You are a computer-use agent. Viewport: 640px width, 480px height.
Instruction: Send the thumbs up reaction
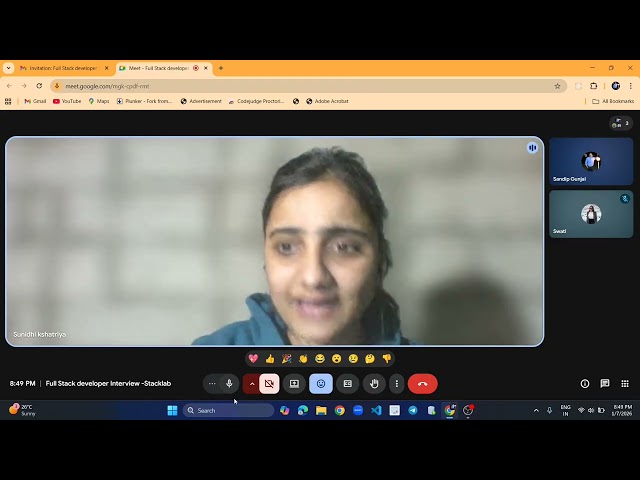pyautogui.click(x=270, y=359)
